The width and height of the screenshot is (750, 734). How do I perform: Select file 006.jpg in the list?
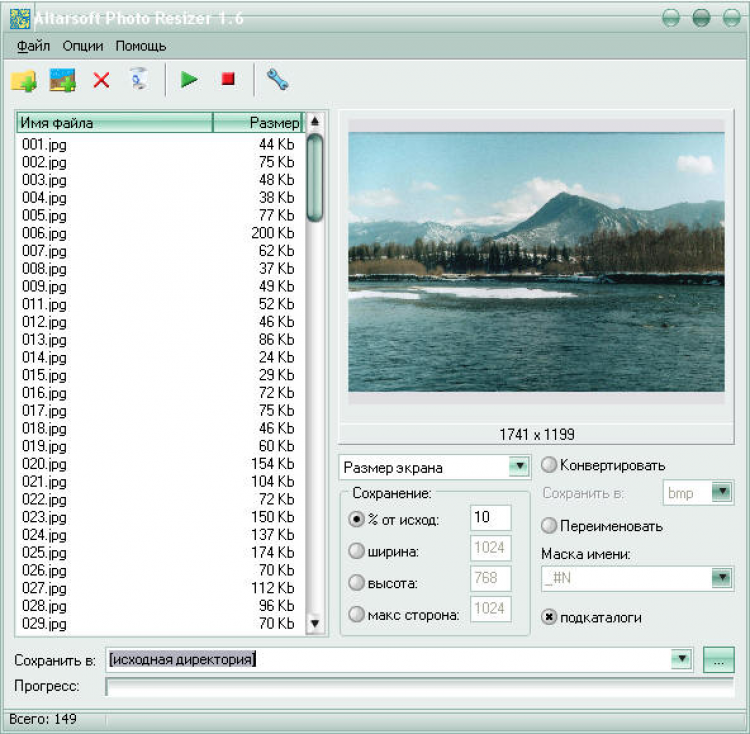pyautogui.click(x=45, y=233)
